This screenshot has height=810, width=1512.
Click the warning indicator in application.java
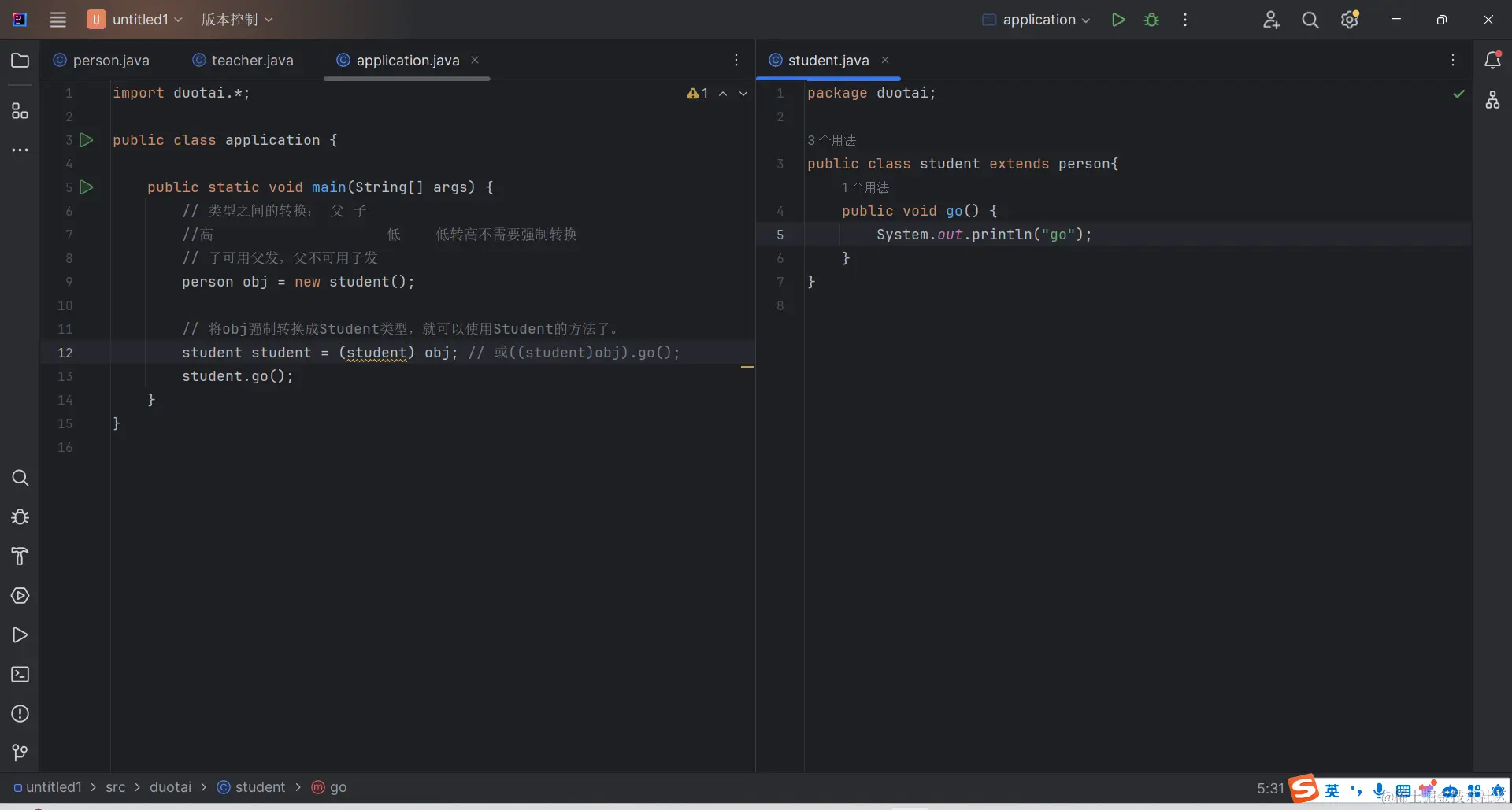pos(698,93)
